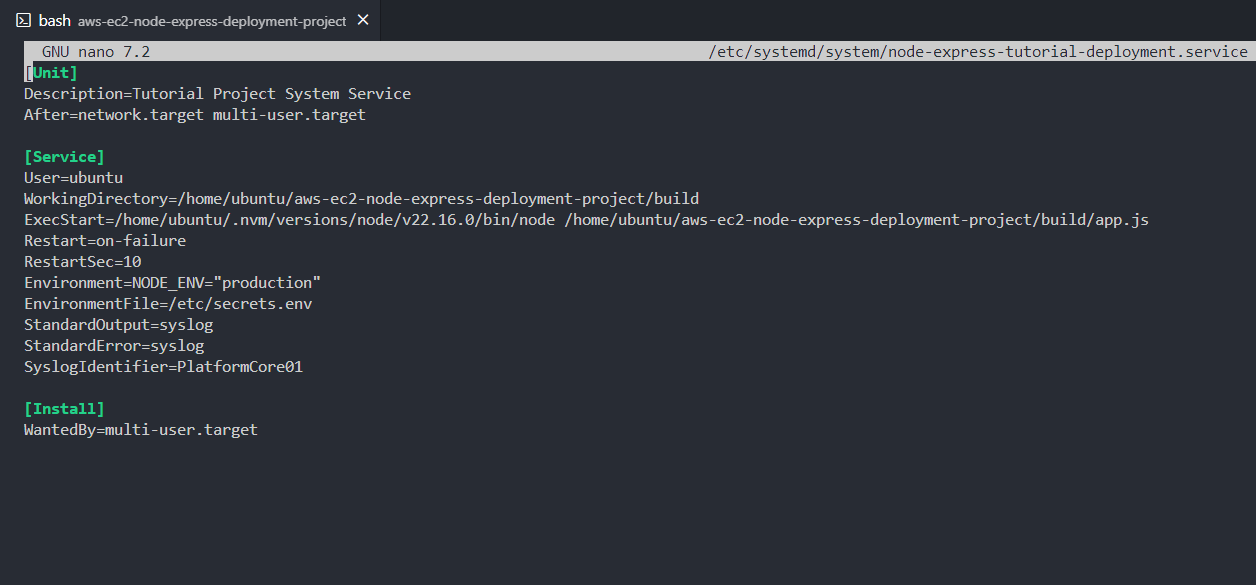Click the WorkingDirectory path line
This screenshot has width=1256, height=585.
click(361, 199)
